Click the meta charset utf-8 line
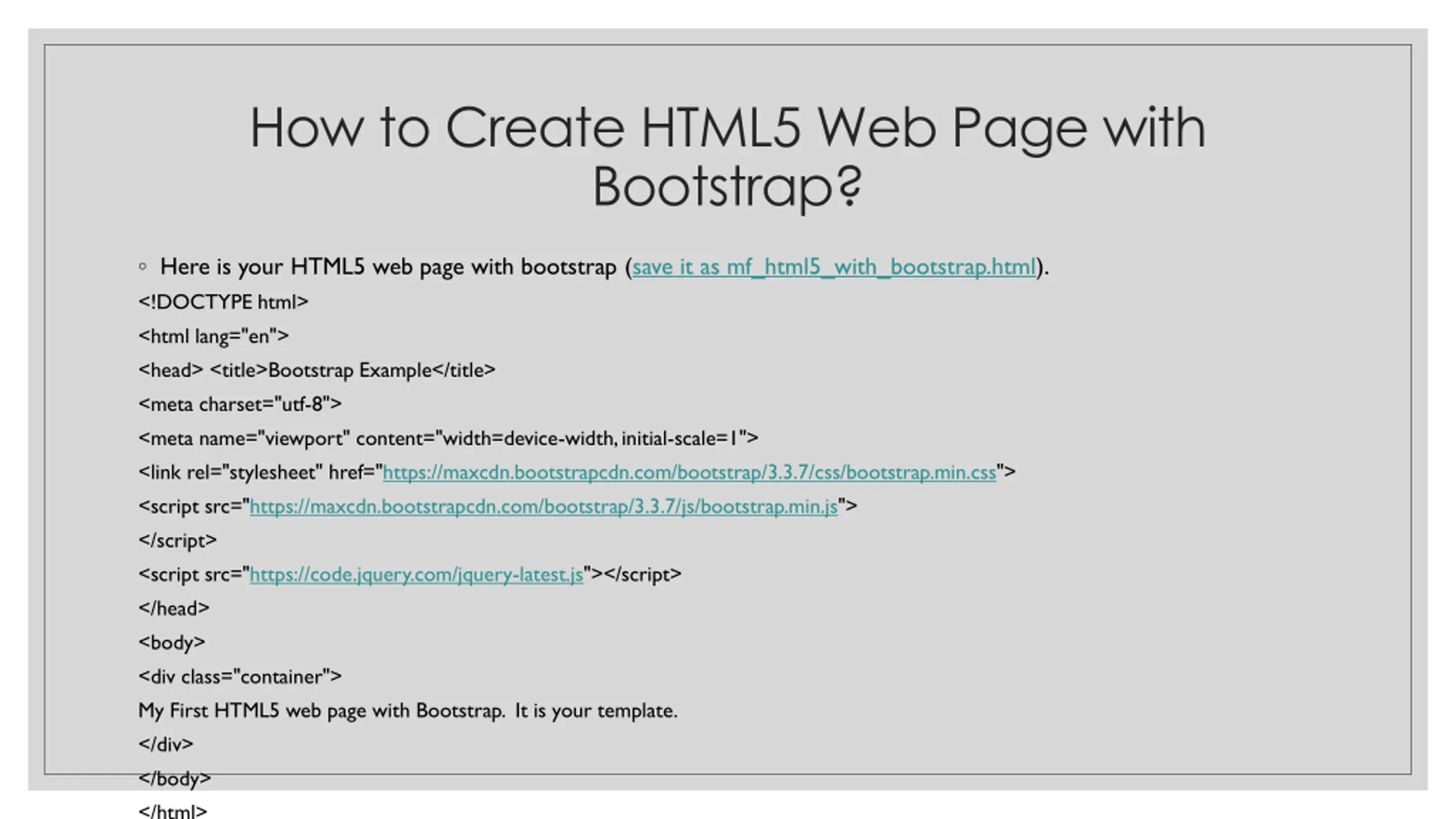The width and height of the screenshot is (1456, 819). [x=240, y=404]
